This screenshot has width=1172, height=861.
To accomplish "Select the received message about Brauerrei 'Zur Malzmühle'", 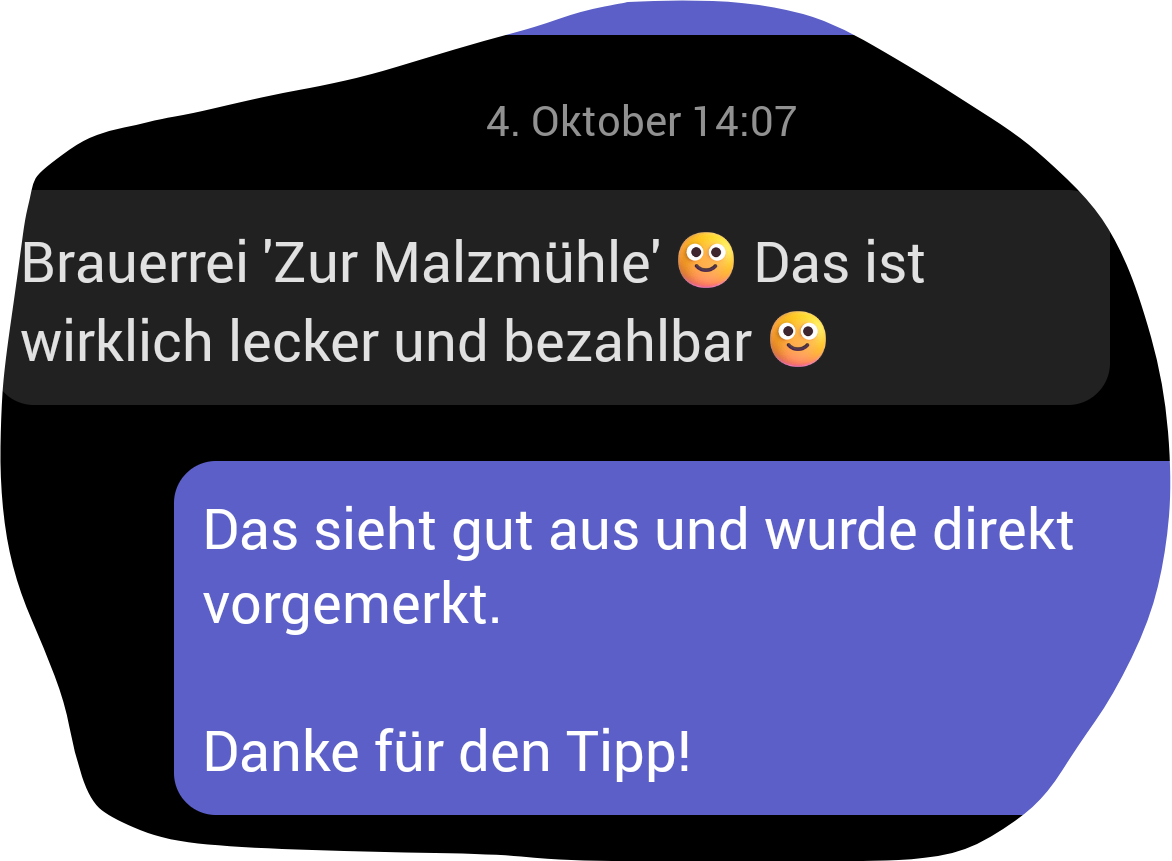I will pyautogui.click(x=557, y=297).
